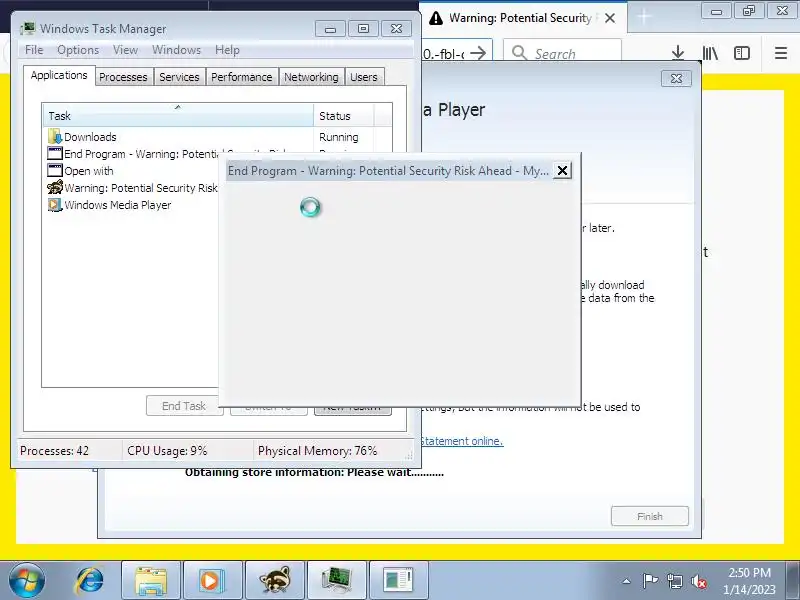Open the last taskbar window icon
Screen dimensions: 800x600
(x=398, y=581)
